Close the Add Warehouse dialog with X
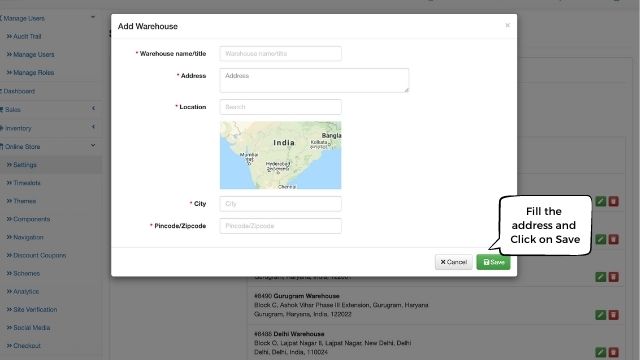The width and height of the screenshot is (640, 360). click(507, 25)
